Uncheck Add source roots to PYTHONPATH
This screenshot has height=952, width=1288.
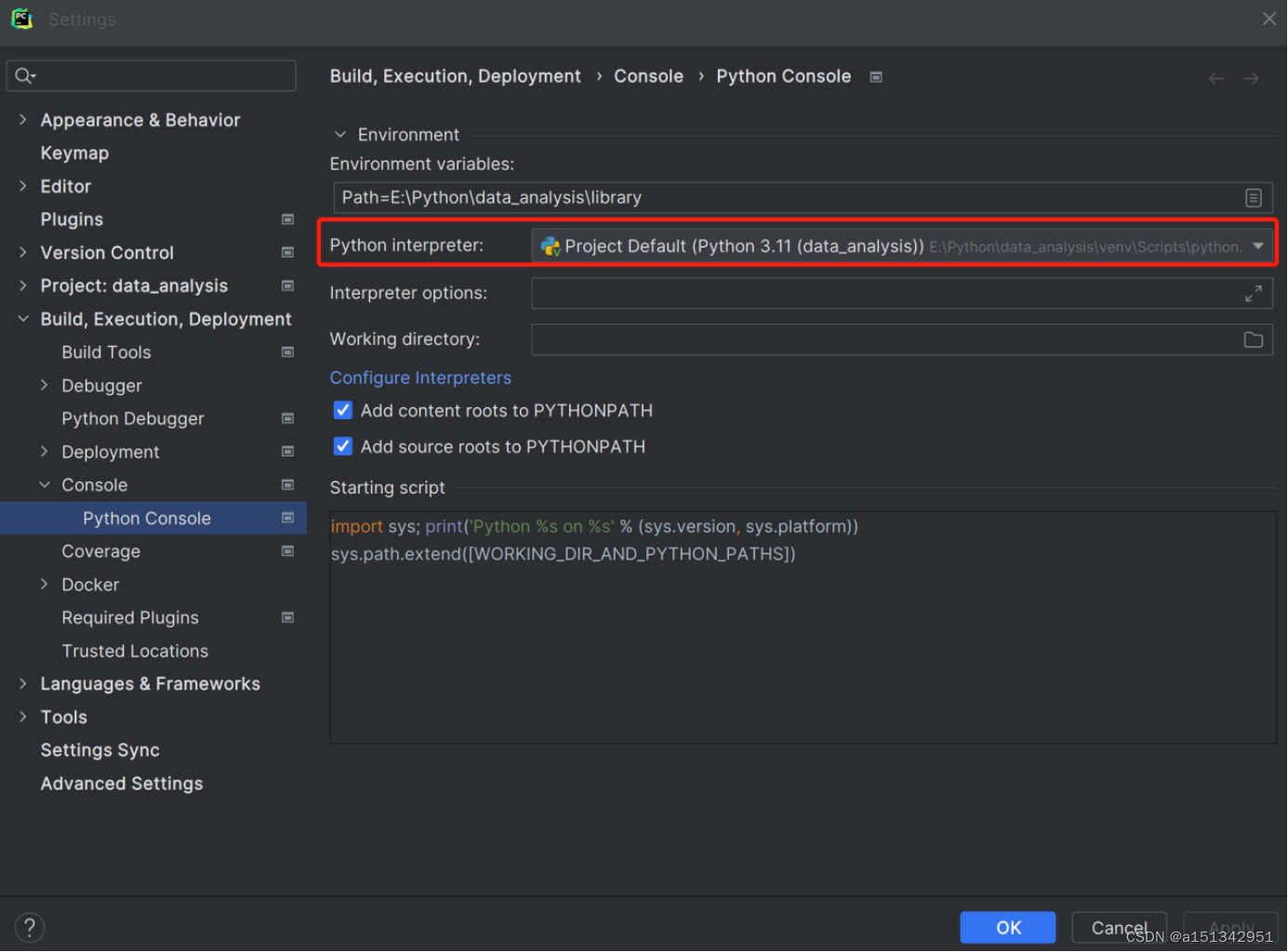click(x=342, y=446)
